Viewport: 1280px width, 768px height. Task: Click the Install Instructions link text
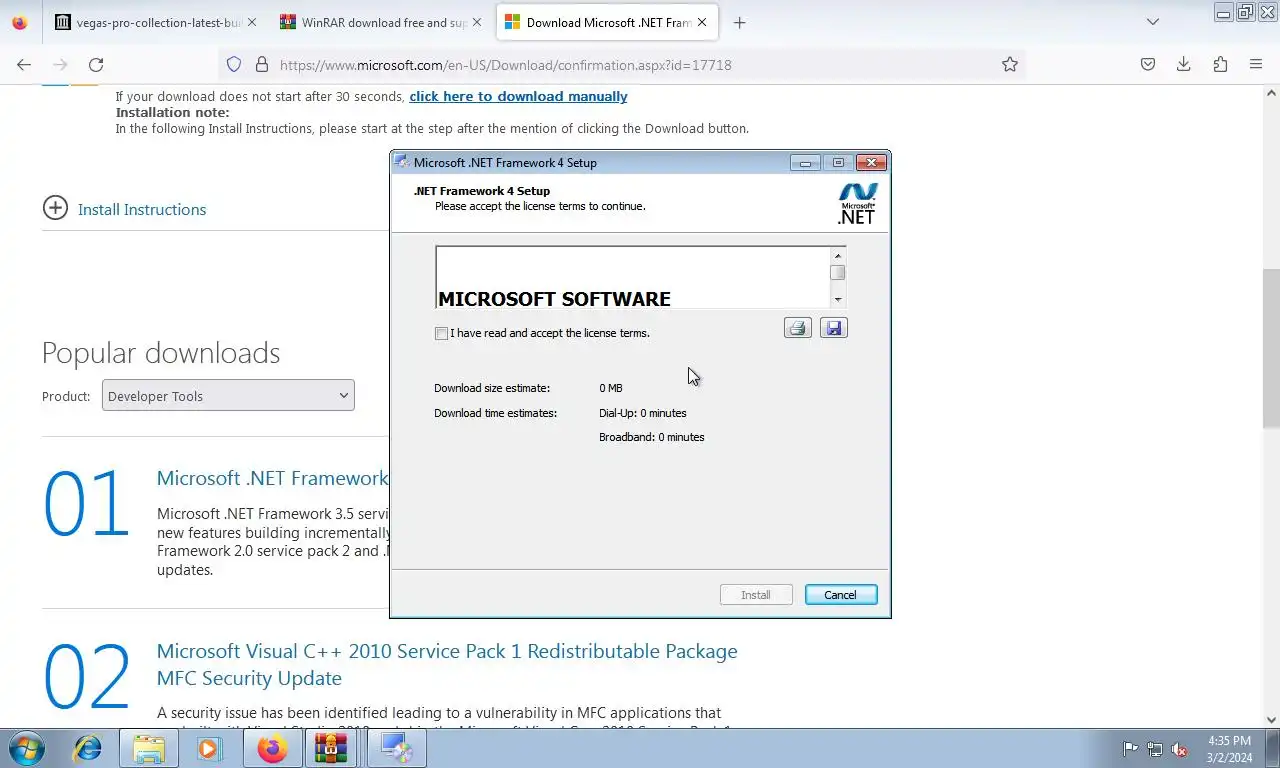click(x=142, y=209)
